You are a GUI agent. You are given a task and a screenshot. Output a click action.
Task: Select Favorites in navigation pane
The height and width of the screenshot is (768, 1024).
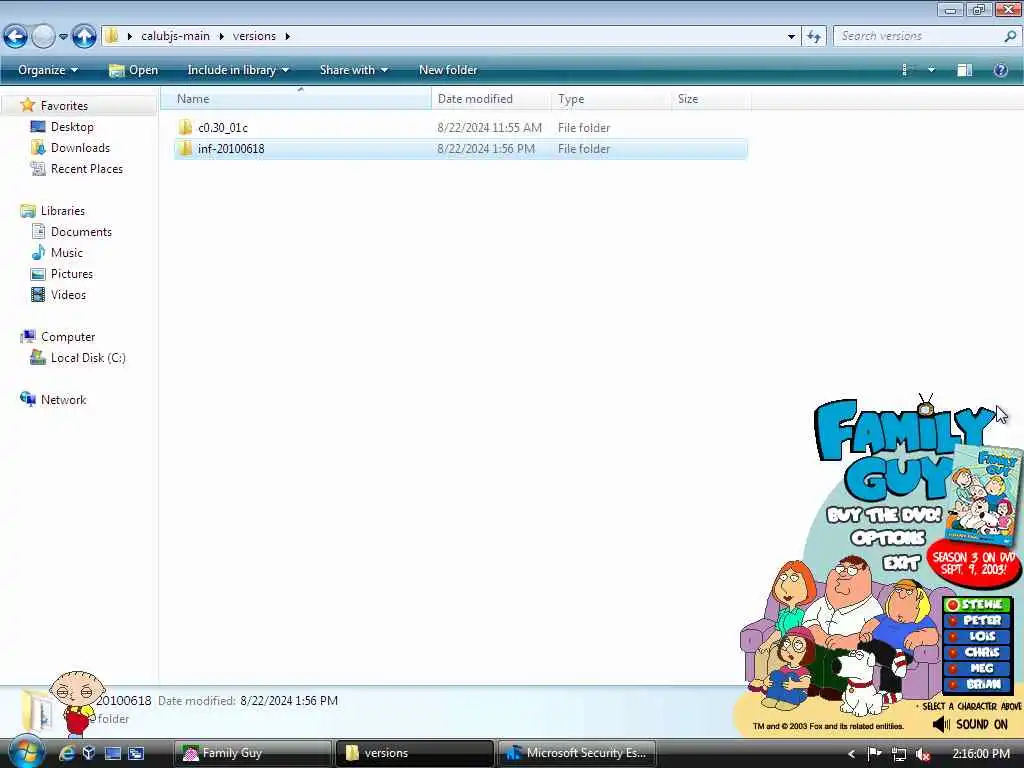click(63, 106)
